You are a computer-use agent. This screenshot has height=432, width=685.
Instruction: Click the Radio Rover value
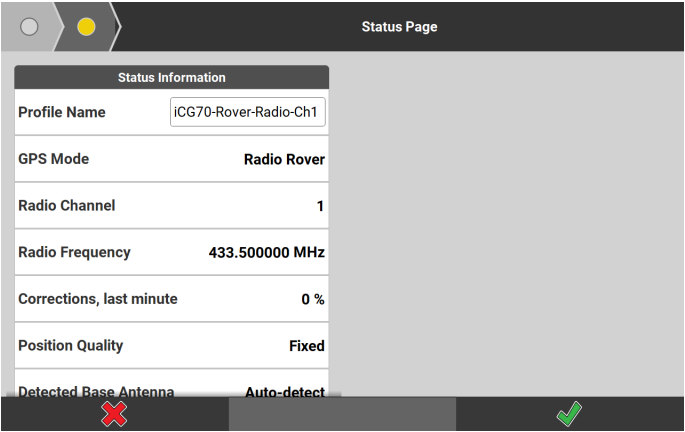click(284, 159)
